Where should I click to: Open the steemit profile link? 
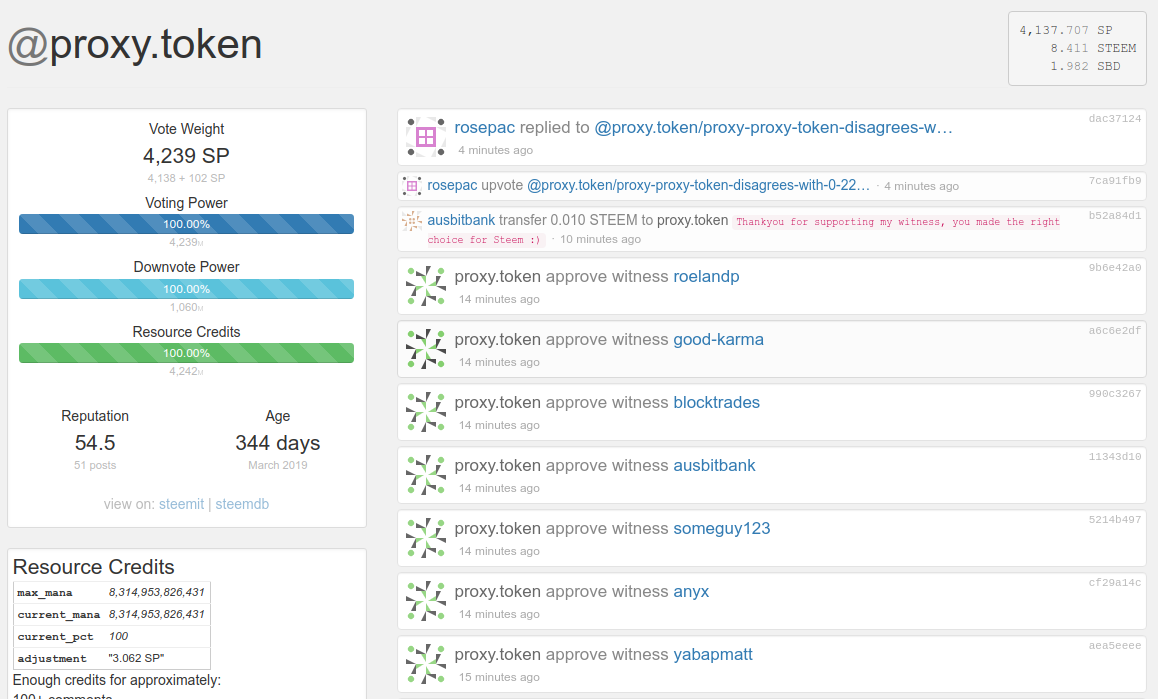click(181, 504)
